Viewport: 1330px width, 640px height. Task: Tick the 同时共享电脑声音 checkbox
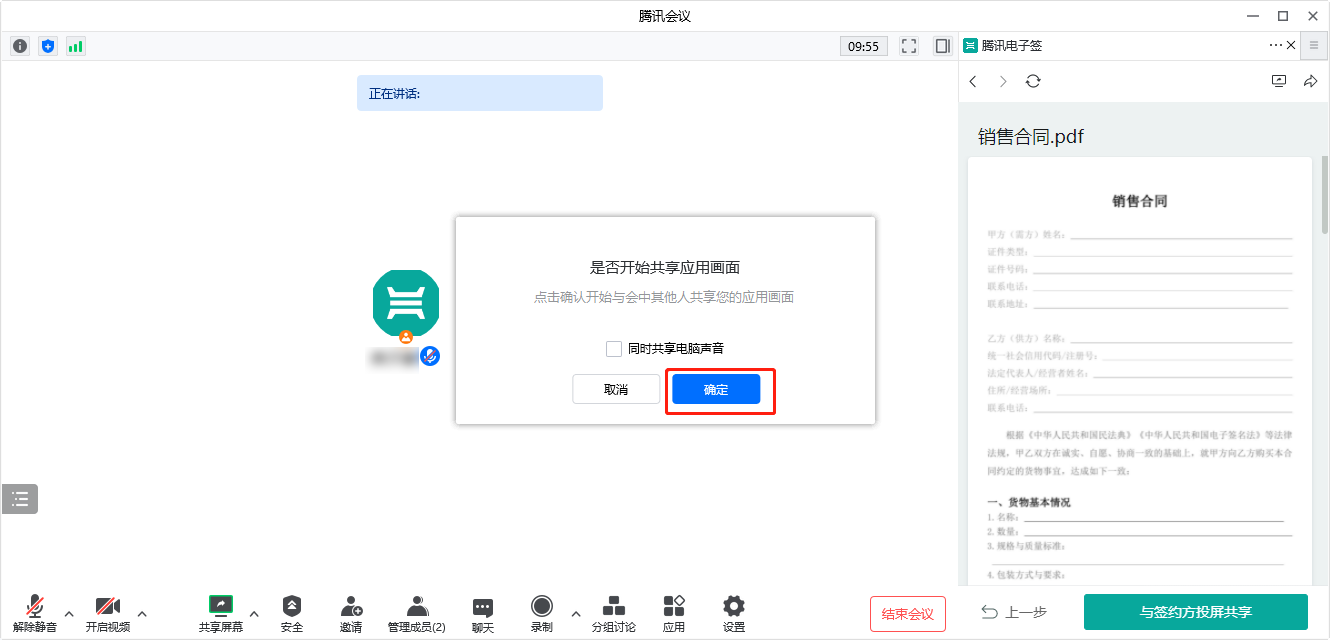pyautogui.click(x=614, y=349)
